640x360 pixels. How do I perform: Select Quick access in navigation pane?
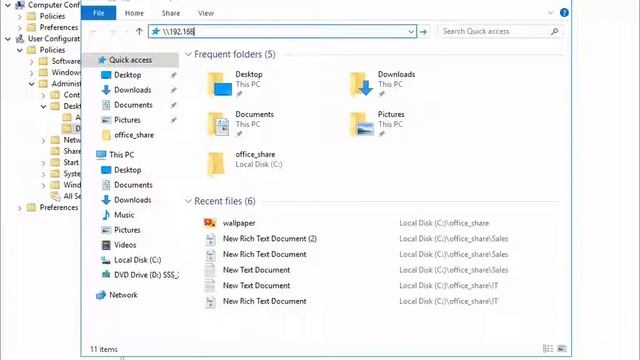130,60
